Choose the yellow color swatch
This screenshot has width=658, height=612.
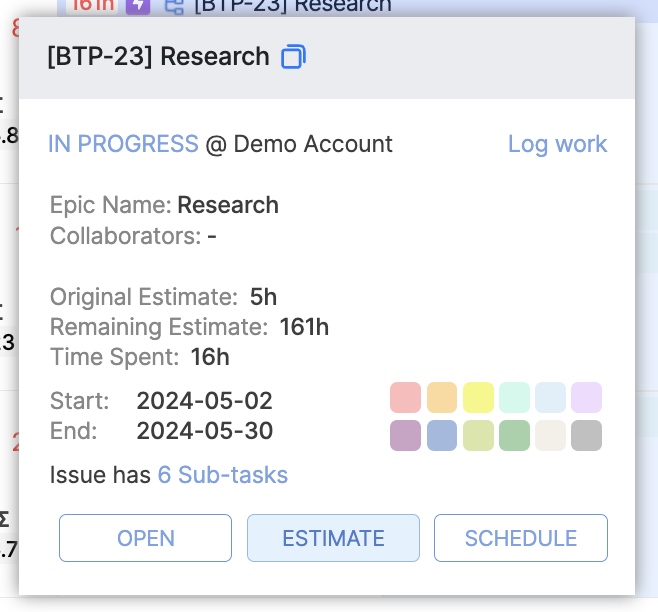coord(478,397)
